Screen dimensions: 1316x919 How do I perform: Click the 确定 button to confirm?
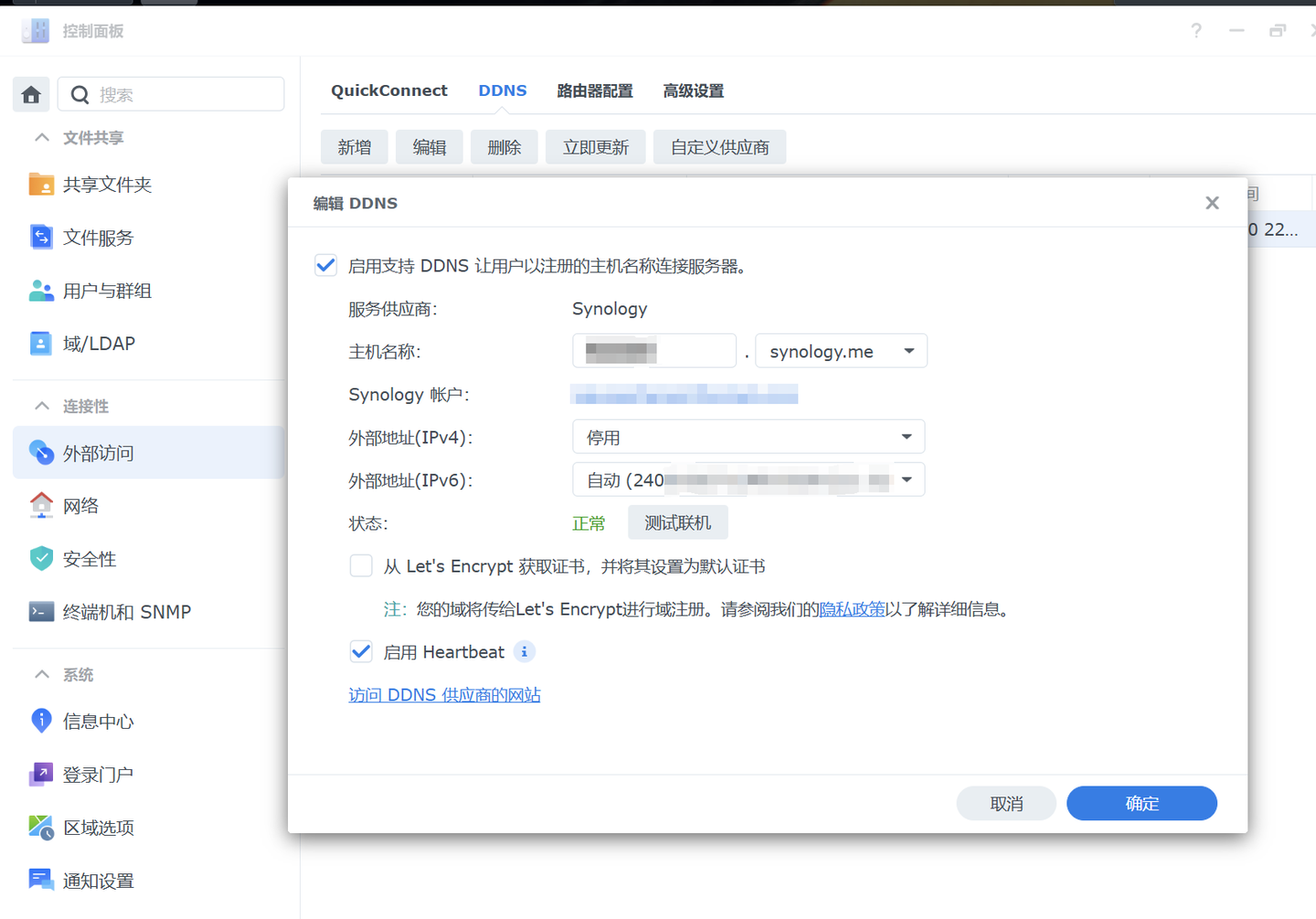tap(1141, 803)
